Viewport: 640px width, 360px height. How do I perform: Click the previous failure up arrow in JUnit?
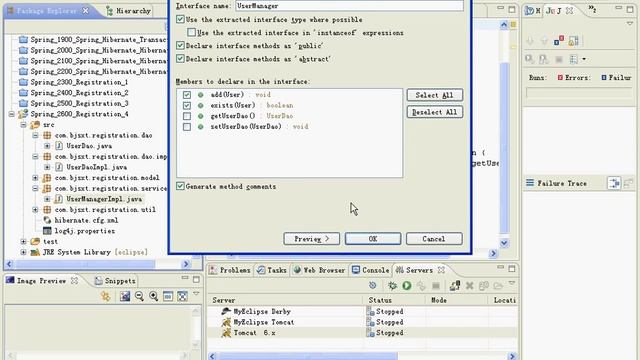(544, 40)
